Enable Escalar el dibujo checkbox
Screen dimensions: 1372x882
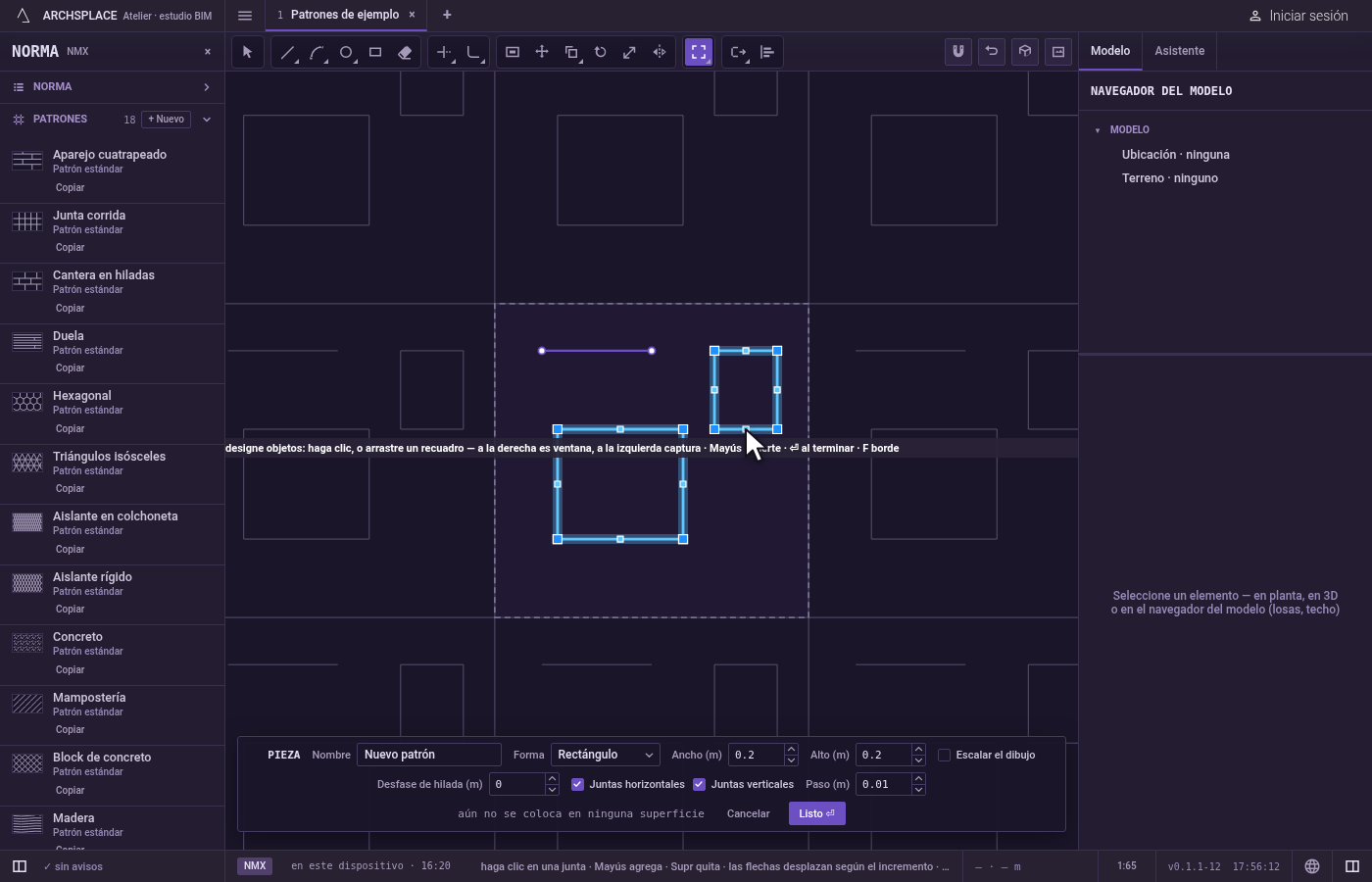(945, 755)
